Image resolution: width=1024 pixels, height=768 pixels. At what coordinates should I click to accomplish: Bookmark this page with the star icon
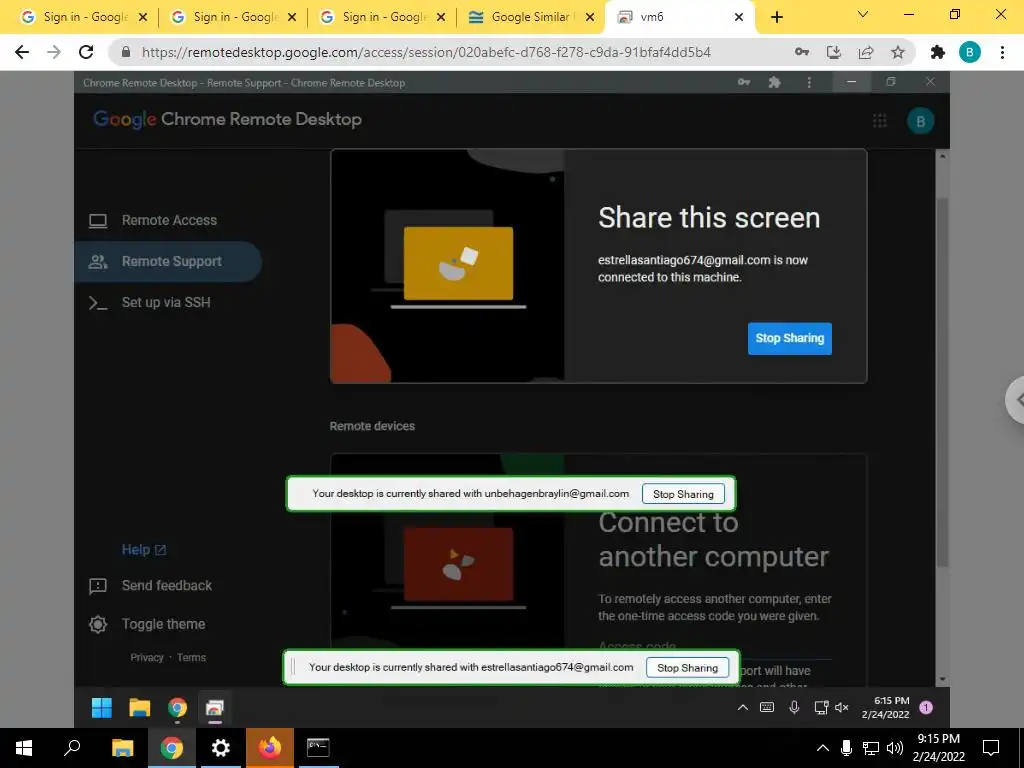[898, 52]
